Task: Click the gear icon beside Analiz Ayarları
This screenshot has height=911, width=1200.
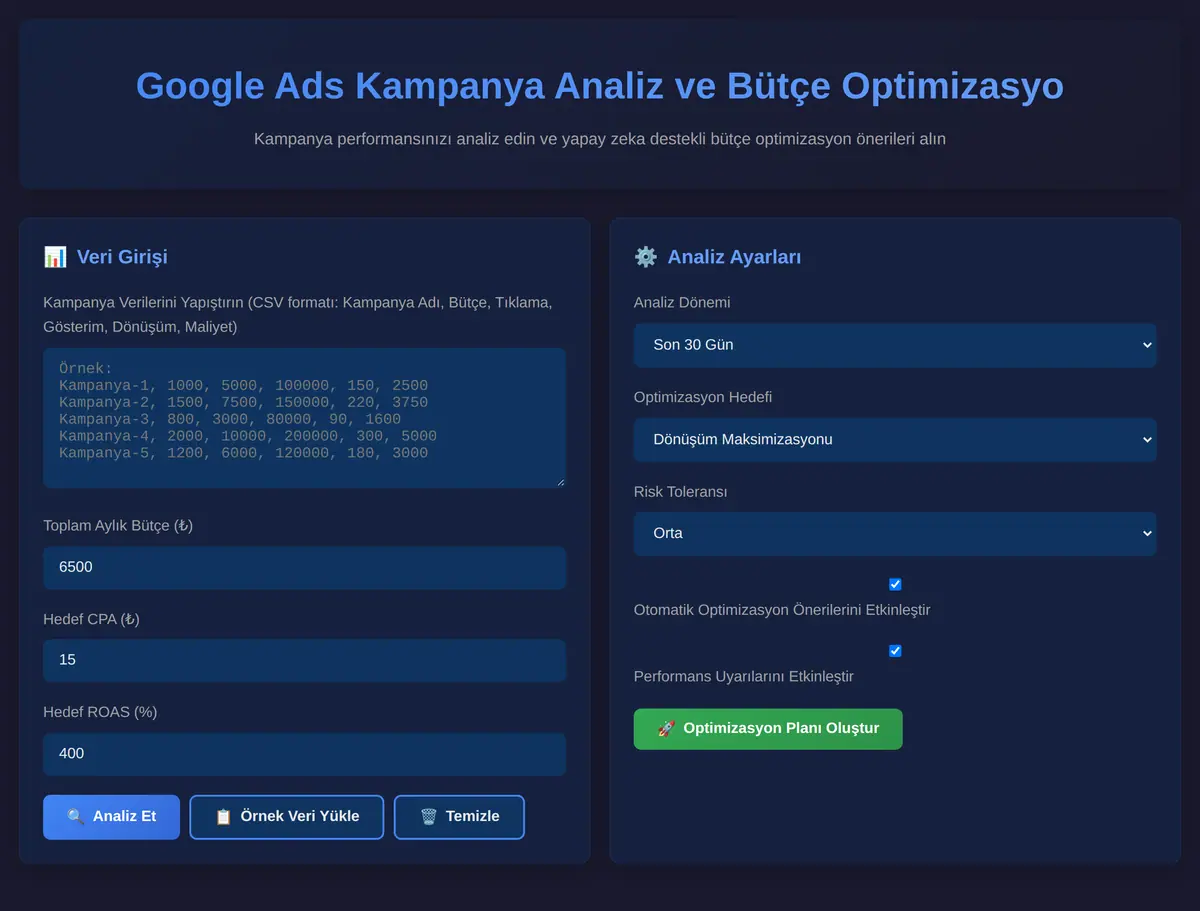Action: [646, 257]
